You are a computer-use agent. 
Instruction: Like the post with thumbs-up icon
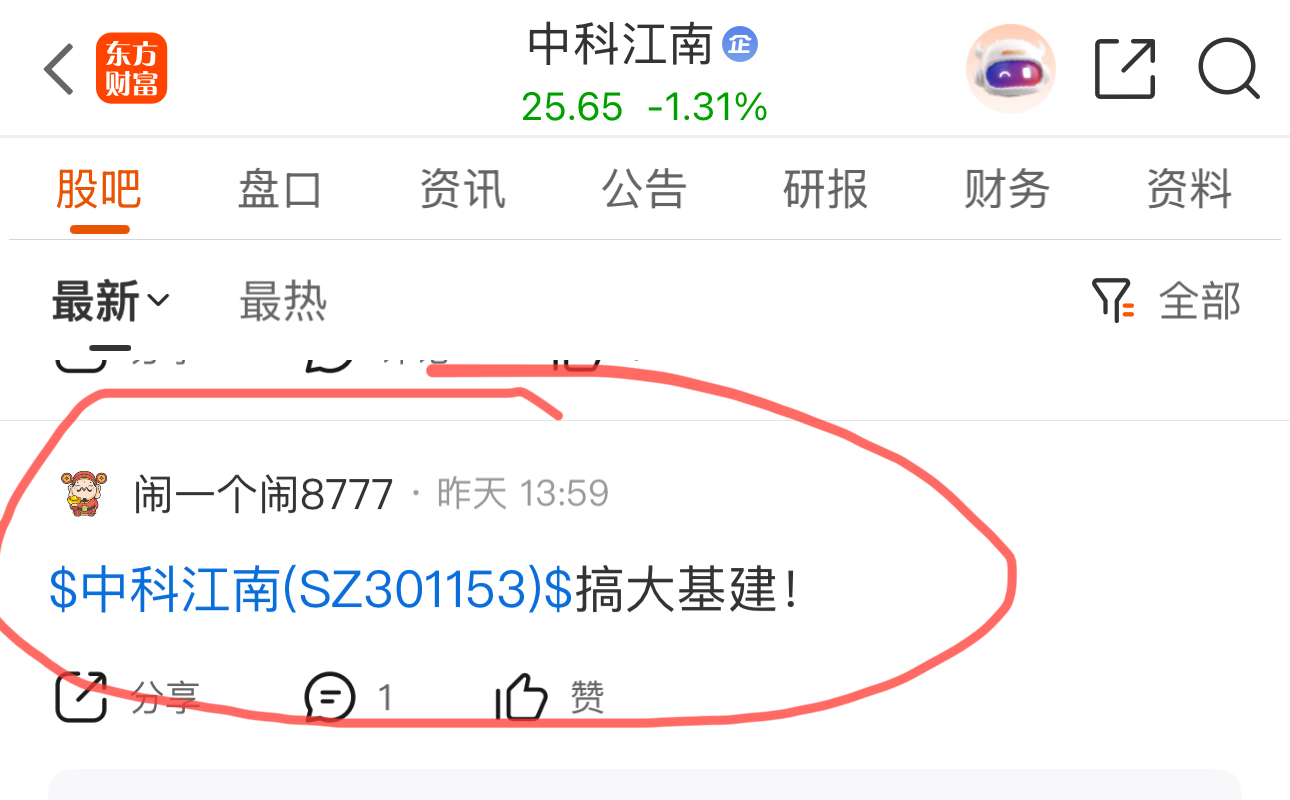click(x=522, y=696)
